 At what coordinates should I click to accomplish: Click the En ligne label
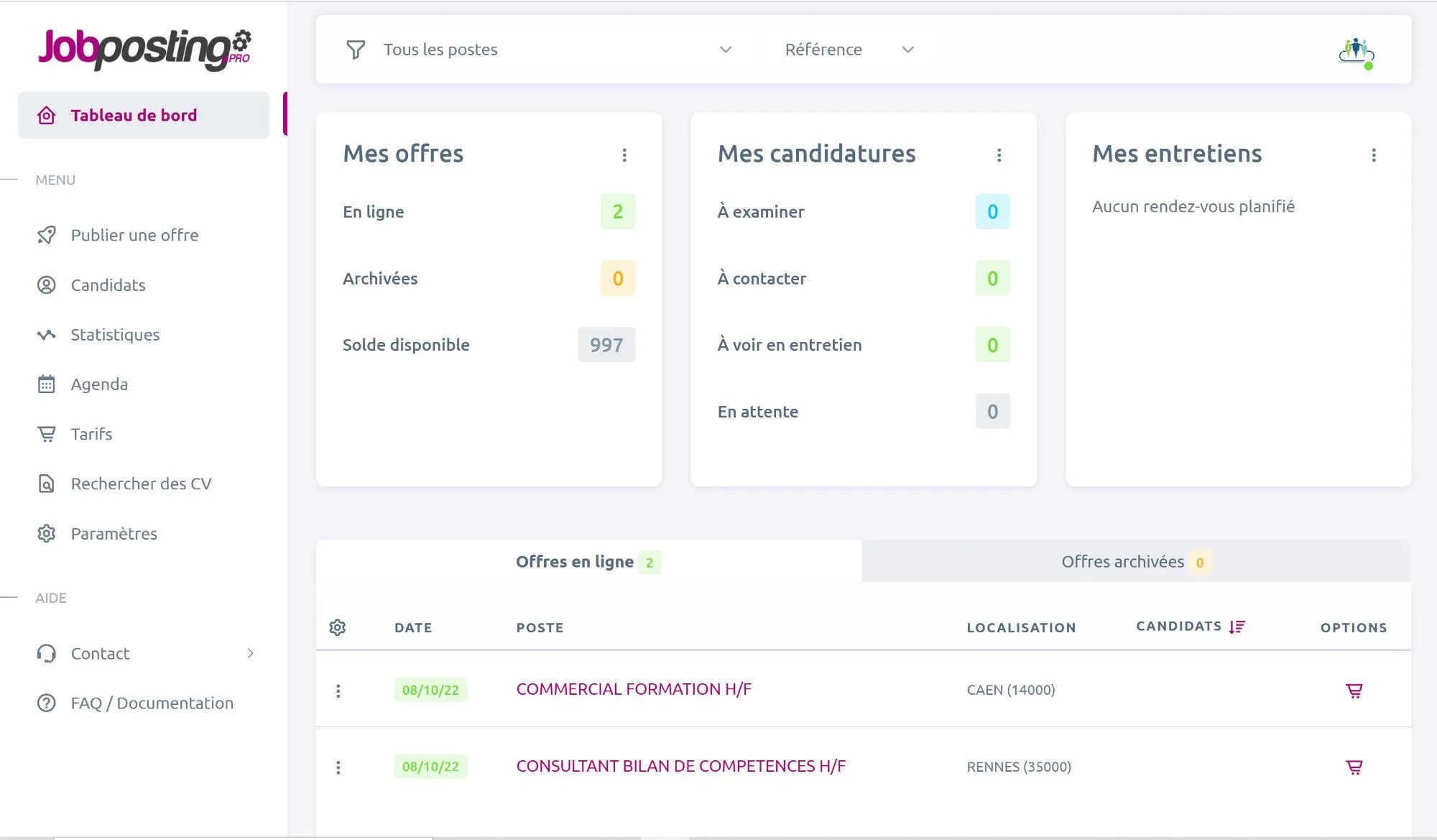coord(374,212)
